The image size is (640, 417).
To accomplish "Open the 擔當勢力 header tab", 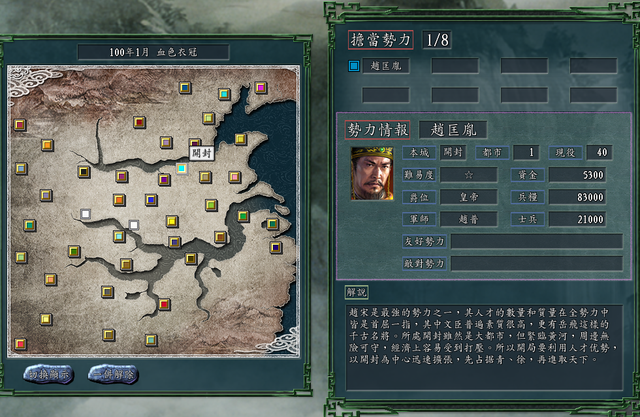I will (380, 40).
